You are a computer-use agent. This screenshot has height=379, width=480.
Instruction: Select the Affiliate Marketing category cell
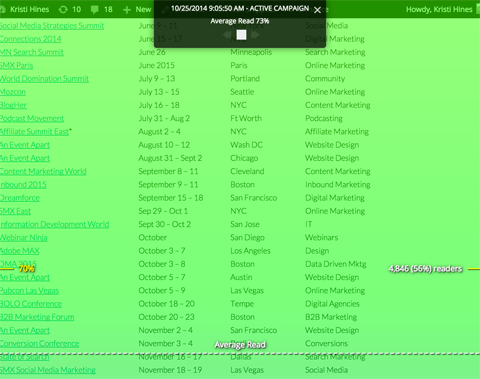coord(337,132)
